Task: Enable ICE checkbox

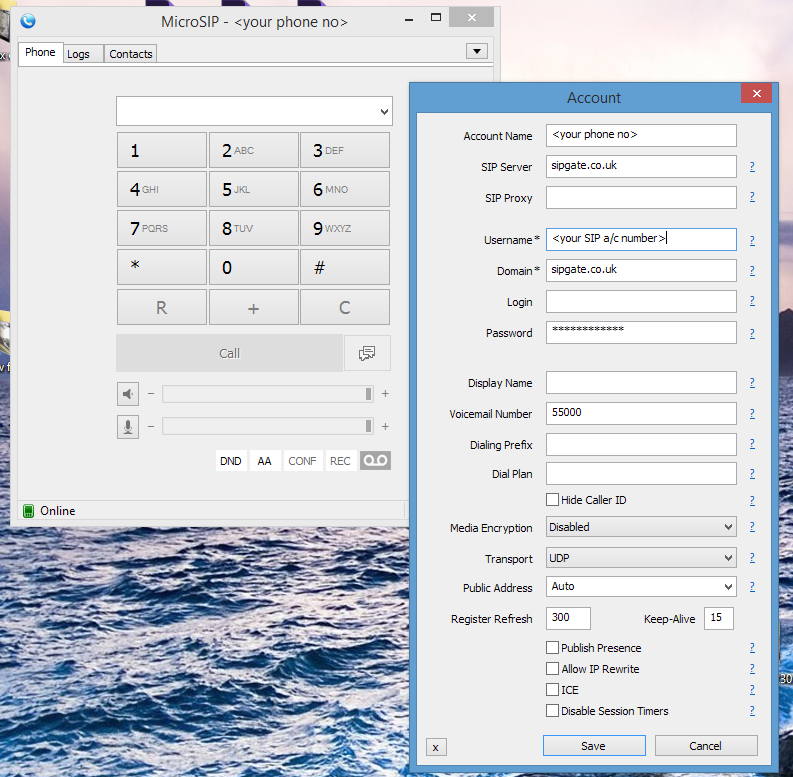Action: (x=552, y=689)
